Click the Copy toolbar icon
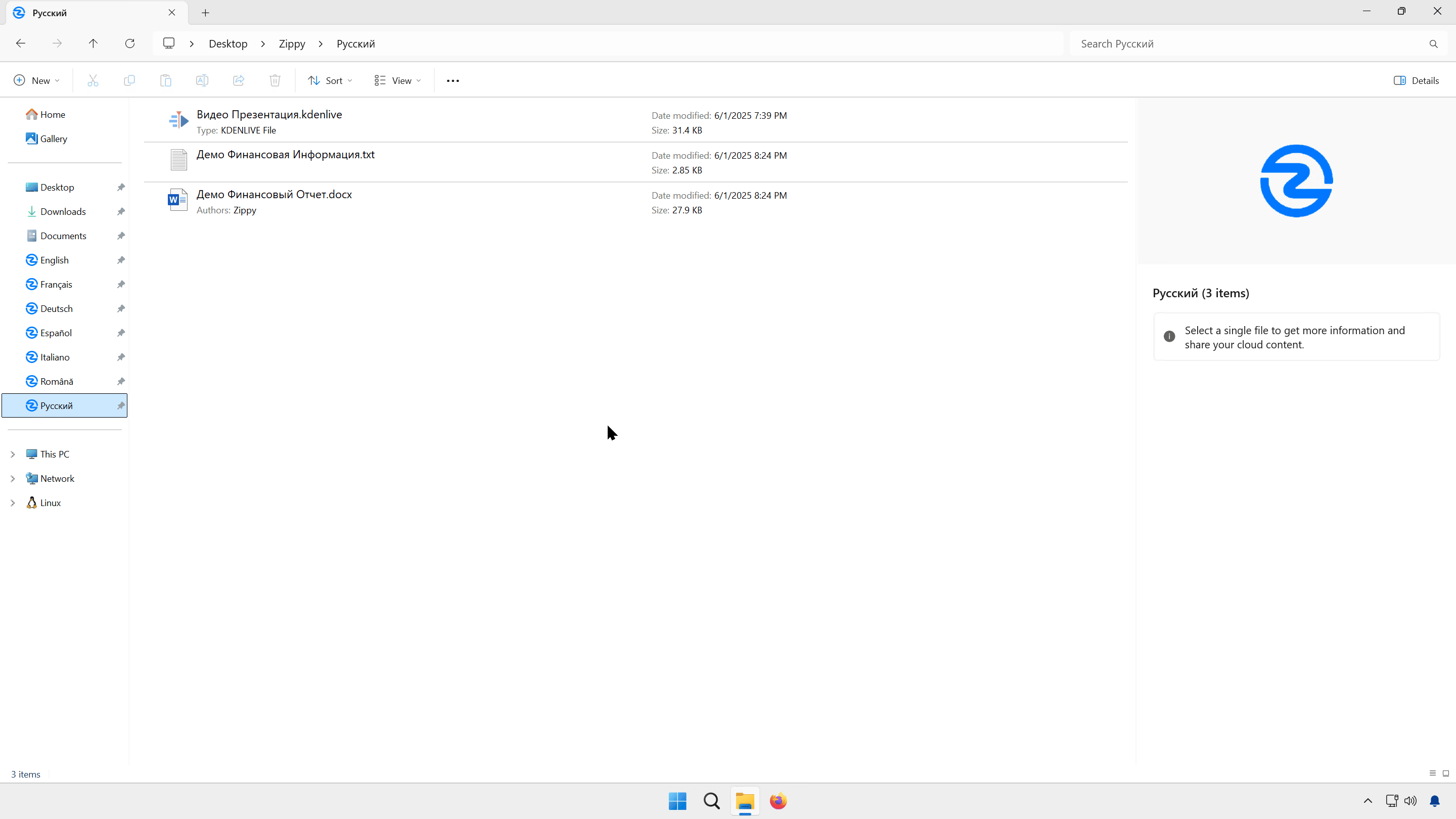The width and height of the screenshot is (1456, 819). point(129,80)
